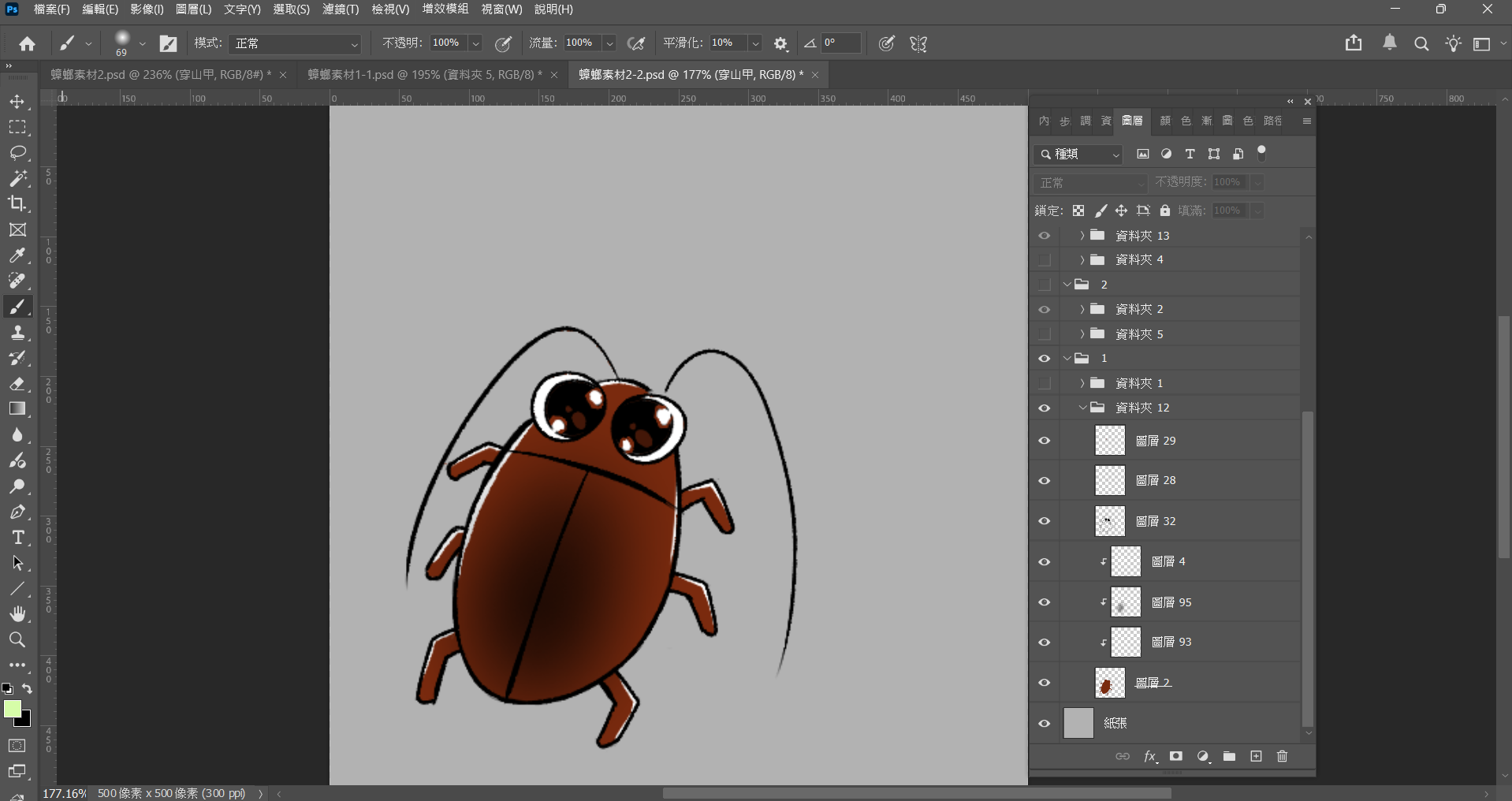1512x801 pixels.
Task: Open brush smoothing options gear
Action: (x=780, y=44)
